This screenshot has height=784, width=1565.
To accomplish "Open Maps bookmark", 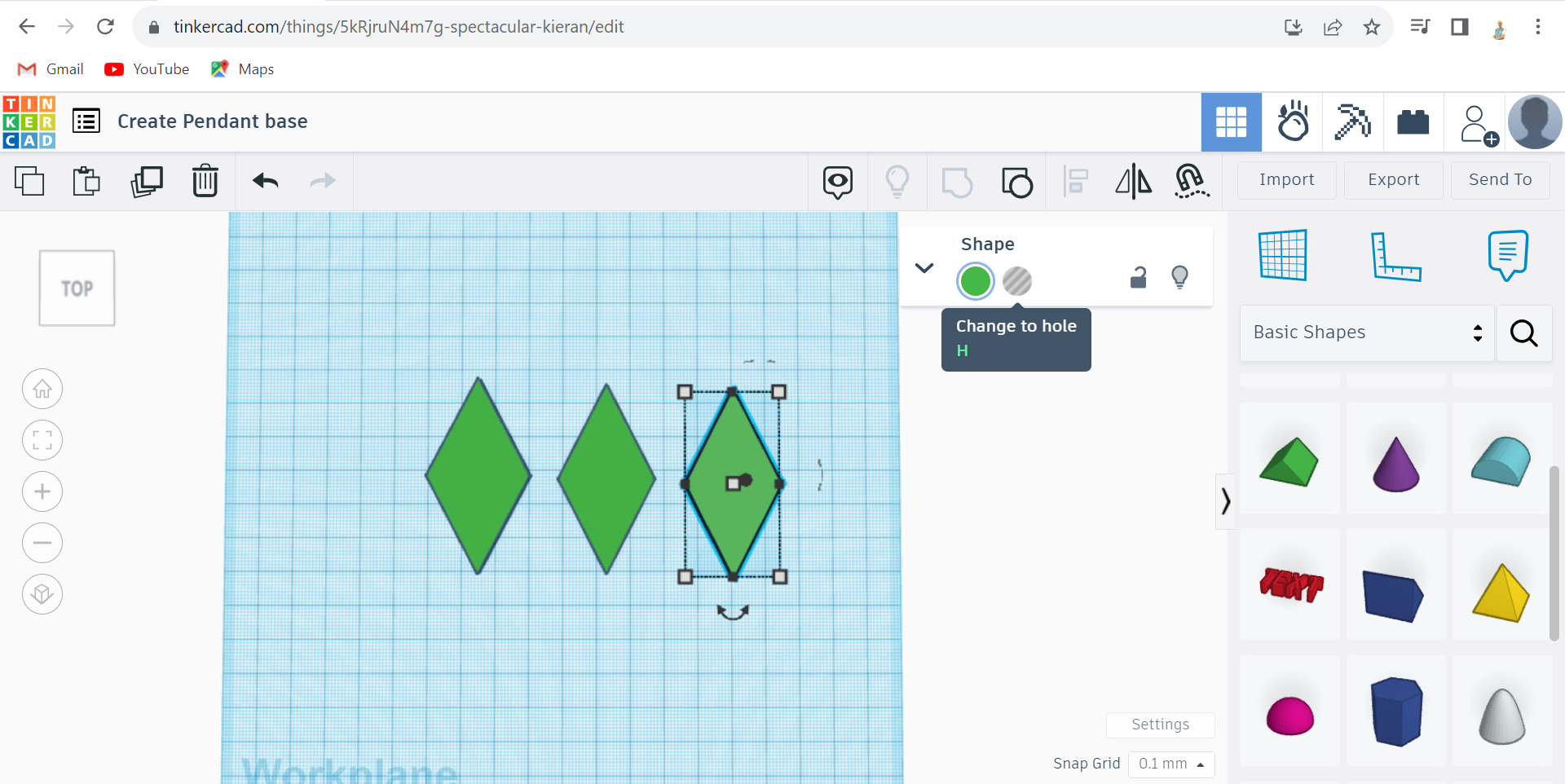I will point(242,69).
